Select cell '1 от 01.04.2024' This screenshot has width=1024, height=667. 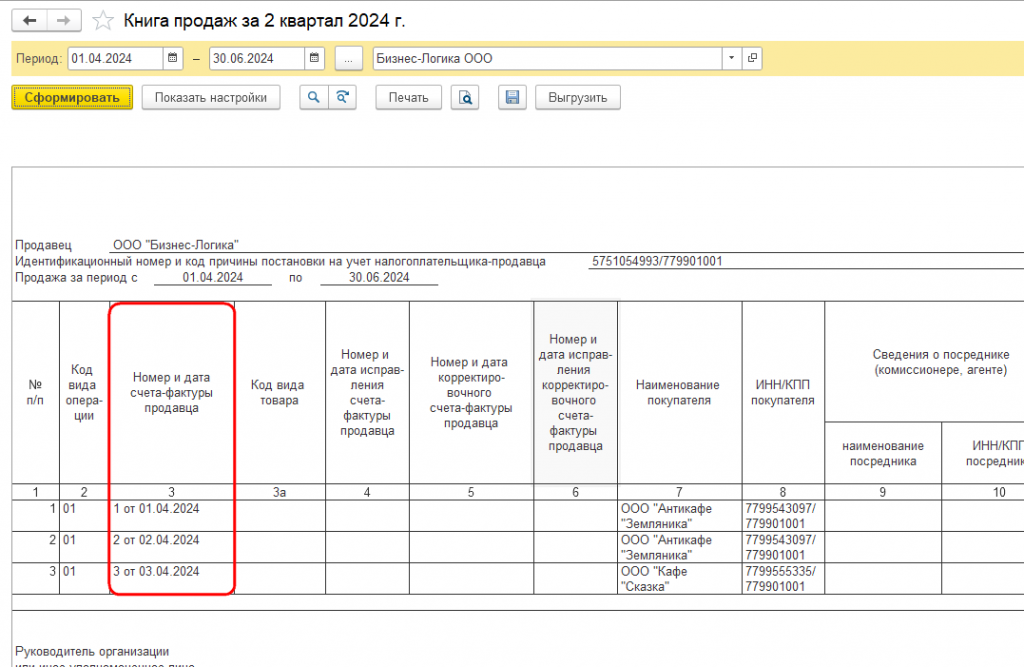172,516
